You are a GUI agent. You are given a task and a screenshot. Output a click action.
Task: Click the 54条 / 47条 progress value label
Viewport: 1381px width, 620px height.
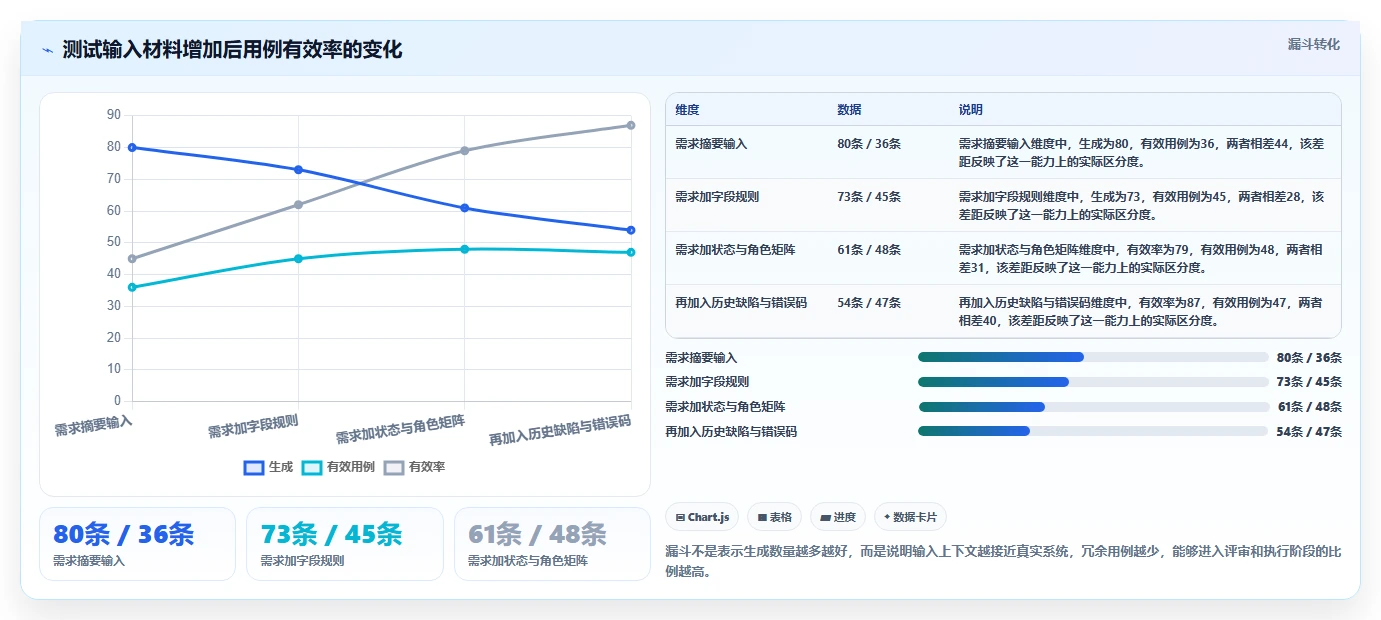coord(1309,432)
